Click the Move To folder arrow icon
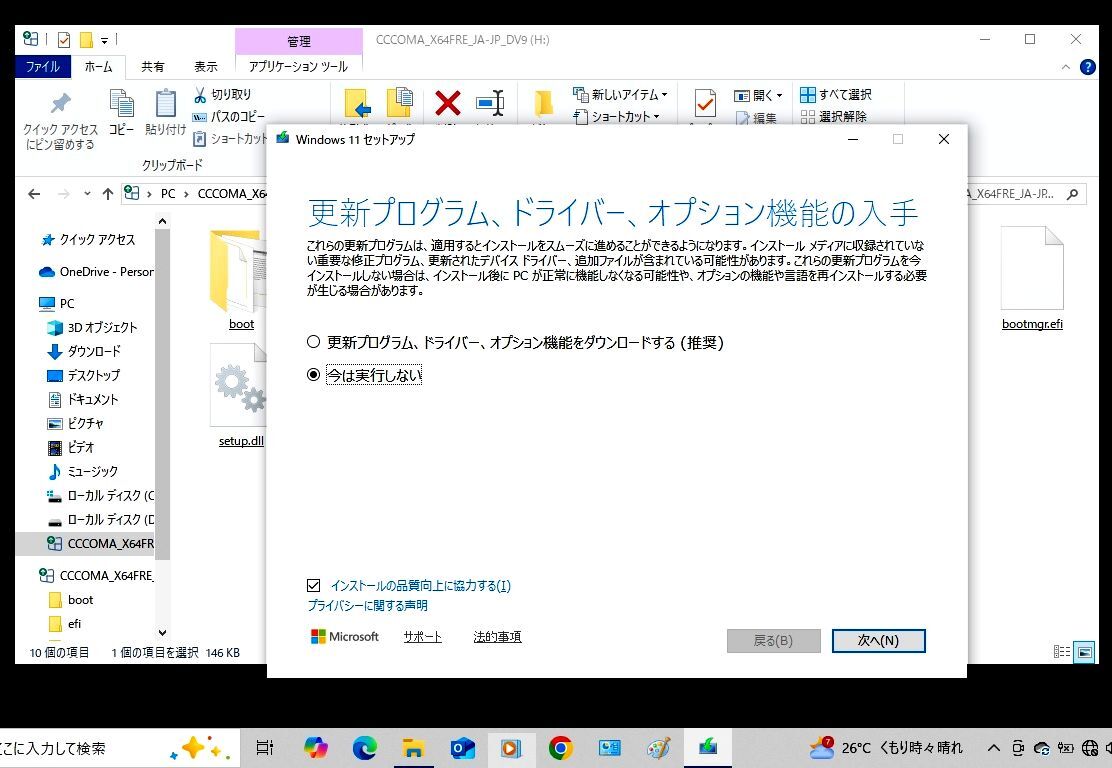 (x=357, y=104)
